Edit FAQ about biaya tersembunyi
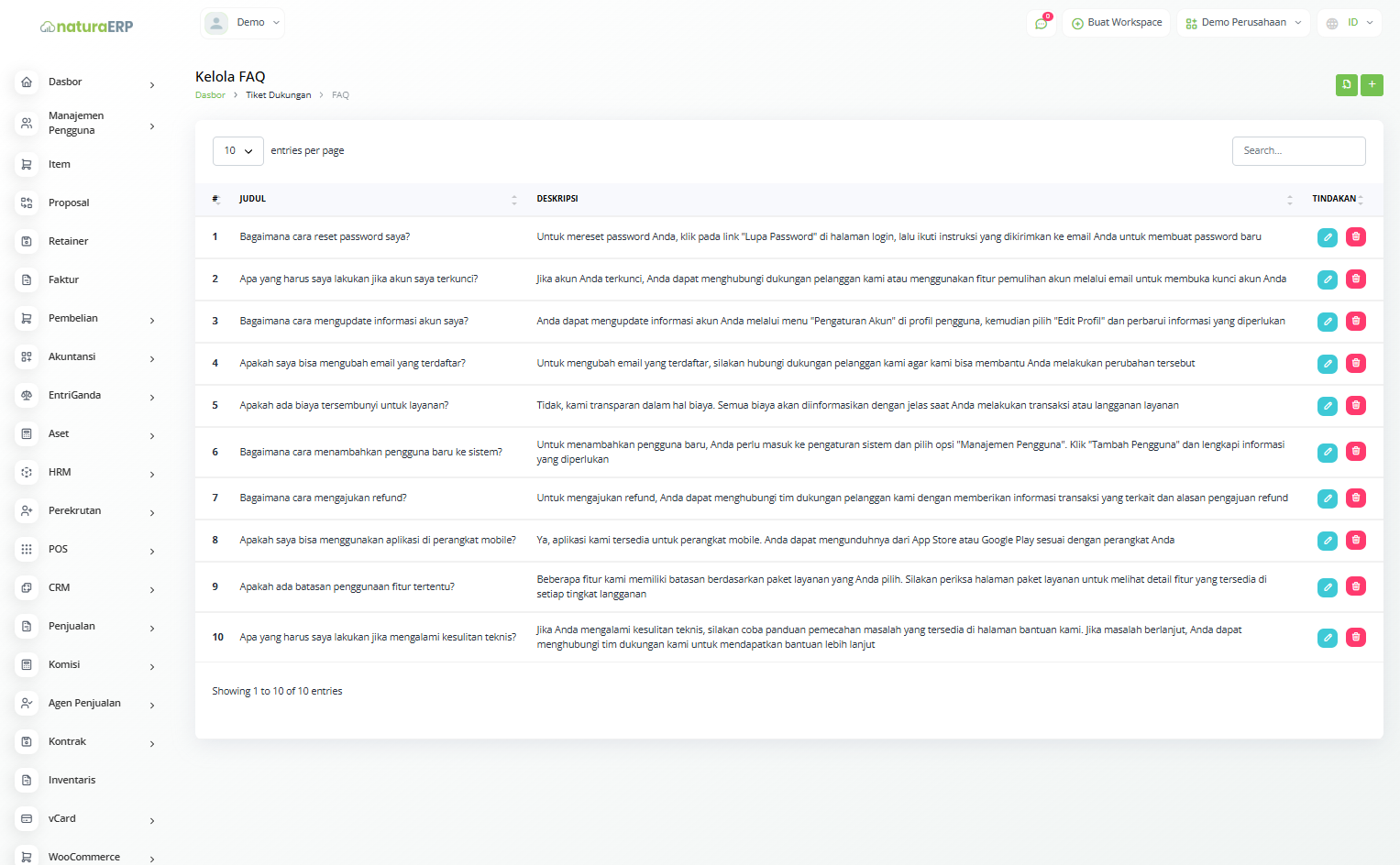 click(1328, 406)
